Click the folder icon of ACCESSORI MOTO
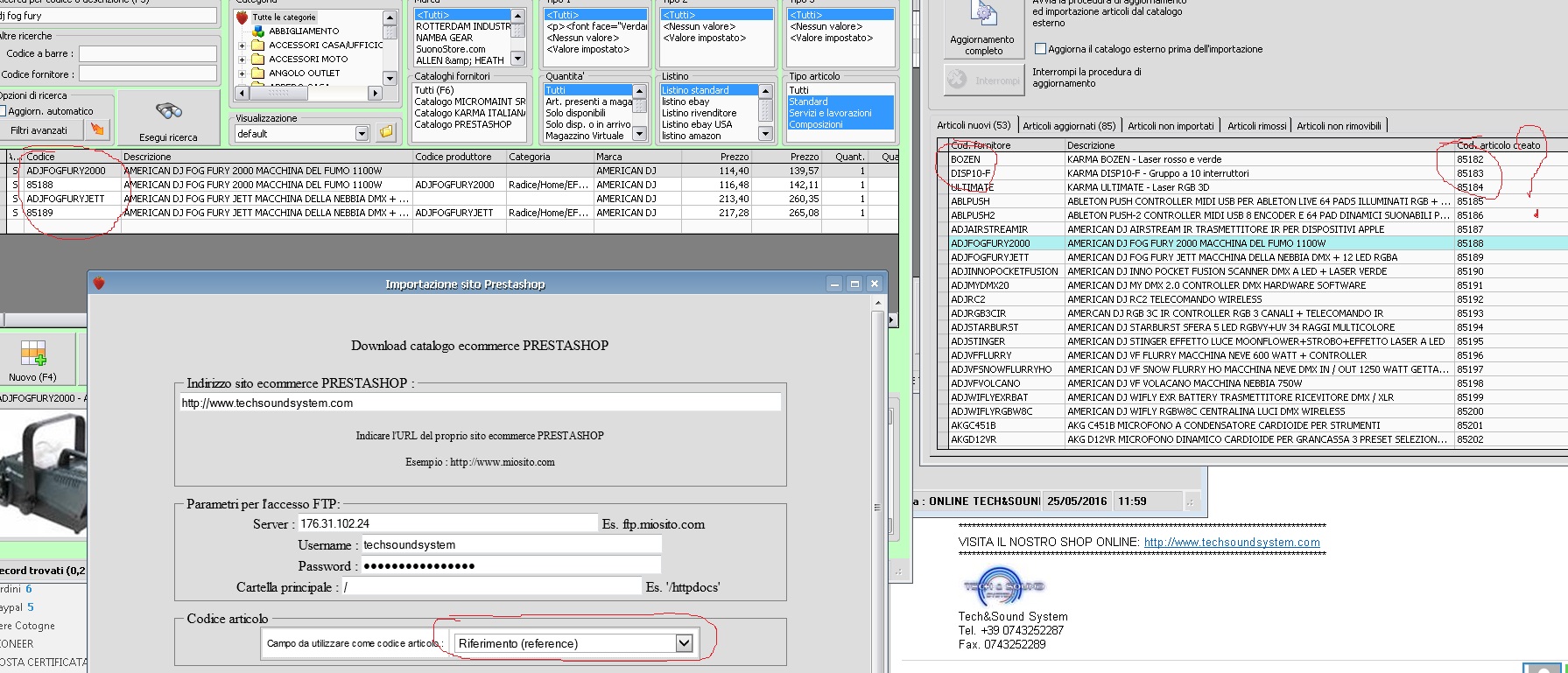1568x673 pixels. [258, 59]
